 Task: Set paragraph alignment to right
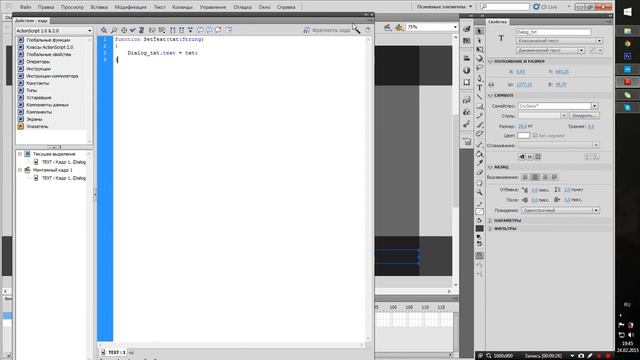tap(544, 177)
